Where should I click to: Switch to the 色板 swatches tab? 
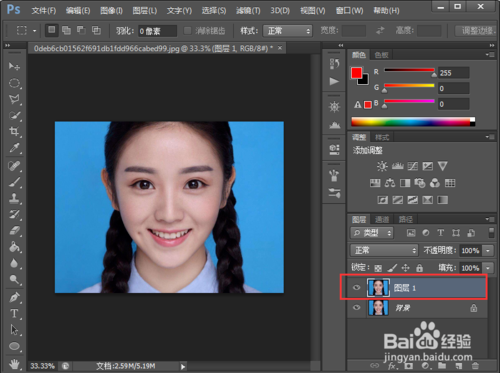click(381, 55)
